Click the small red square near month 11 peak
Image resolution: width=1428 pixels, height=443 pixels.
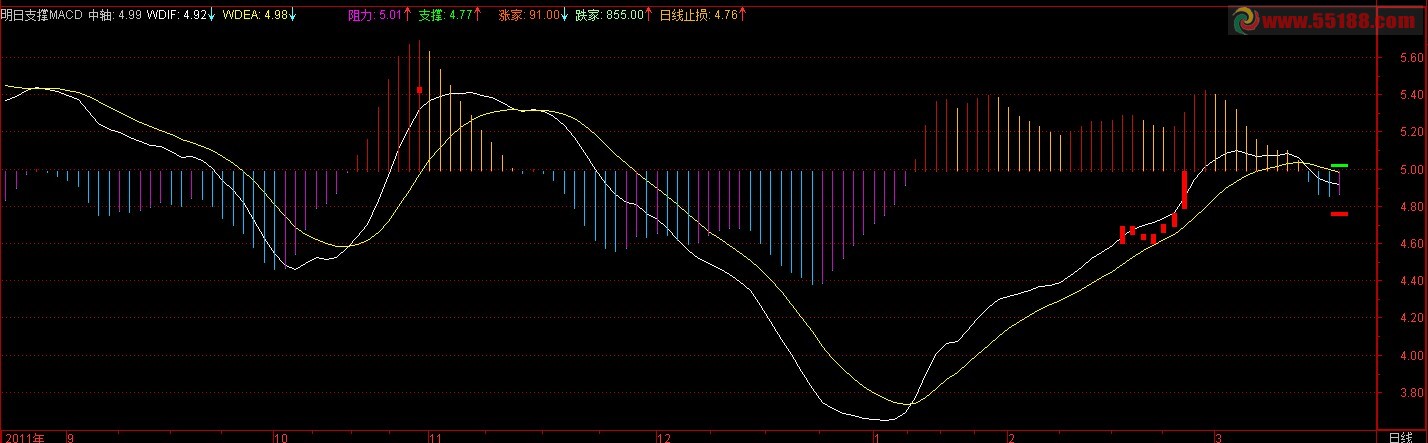tap(419, 90)
